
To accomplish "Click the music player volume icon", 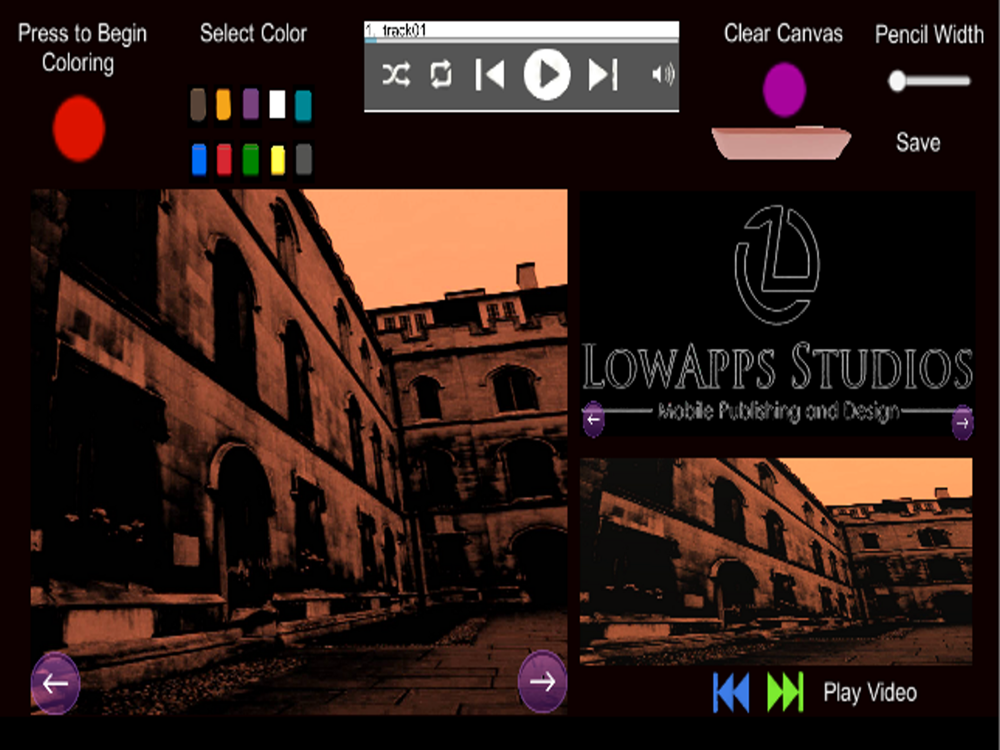I will [663, 75].
